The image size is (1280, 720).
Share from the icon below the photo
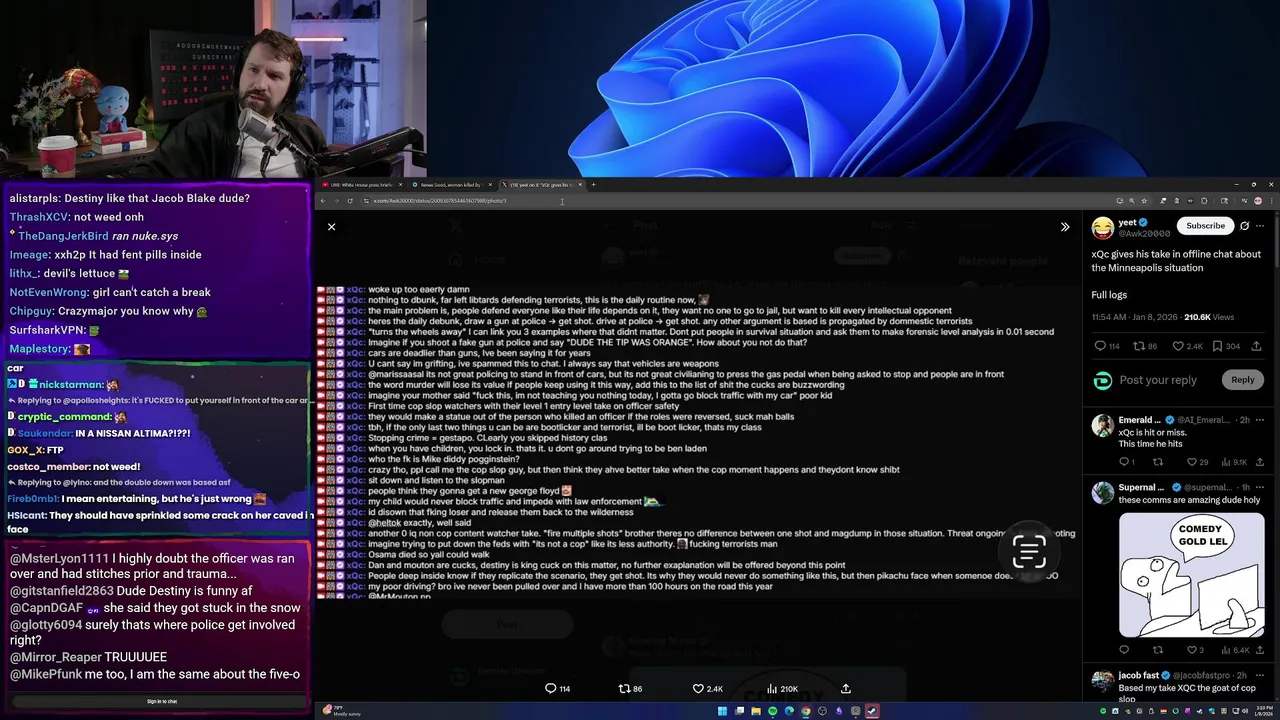pos(846,689)
